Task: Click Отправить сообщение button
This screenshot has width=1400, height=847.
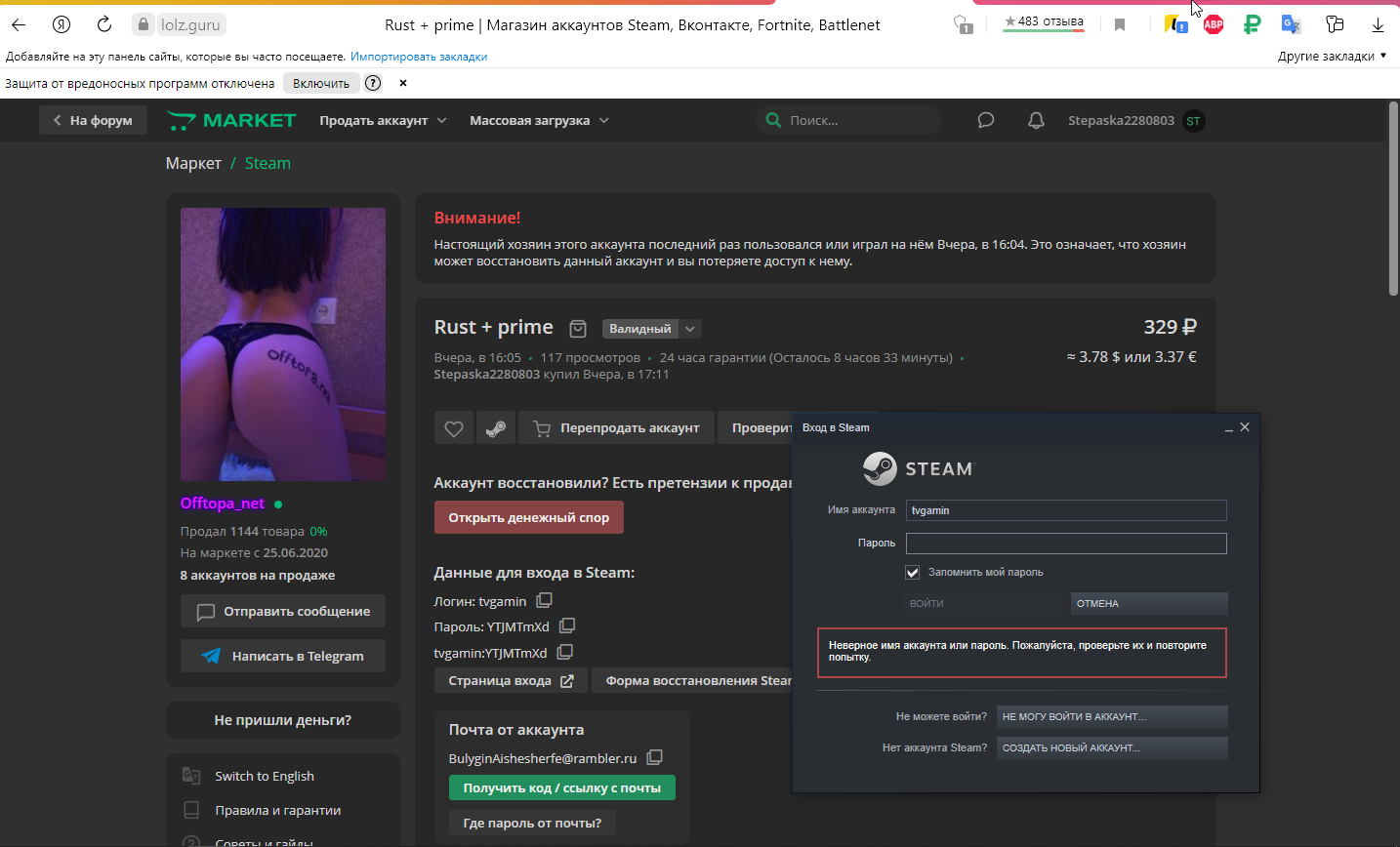Action: 283,611
